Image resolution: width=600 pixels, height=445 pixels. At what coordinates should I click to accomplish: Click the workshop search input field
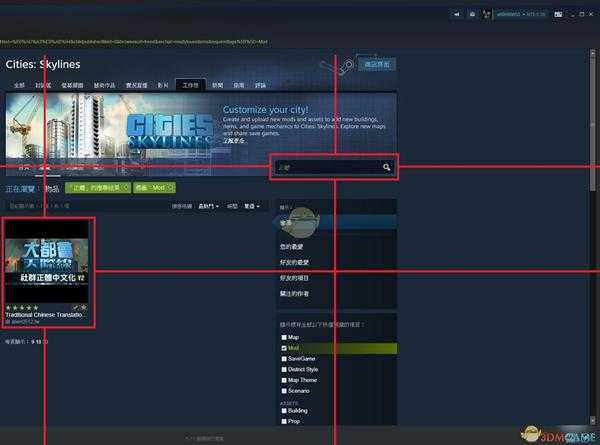point(326,168)
